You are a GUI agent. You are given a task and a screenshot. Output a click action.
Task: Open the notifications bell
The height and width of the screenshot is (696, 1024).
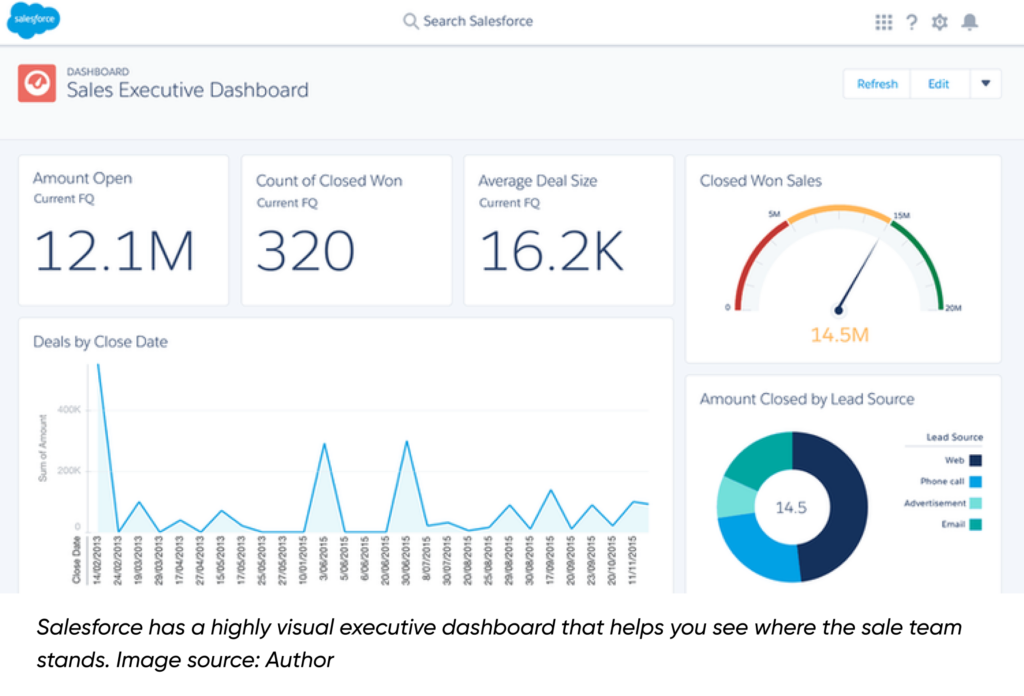pyautogui.click(x=970, y=22)
